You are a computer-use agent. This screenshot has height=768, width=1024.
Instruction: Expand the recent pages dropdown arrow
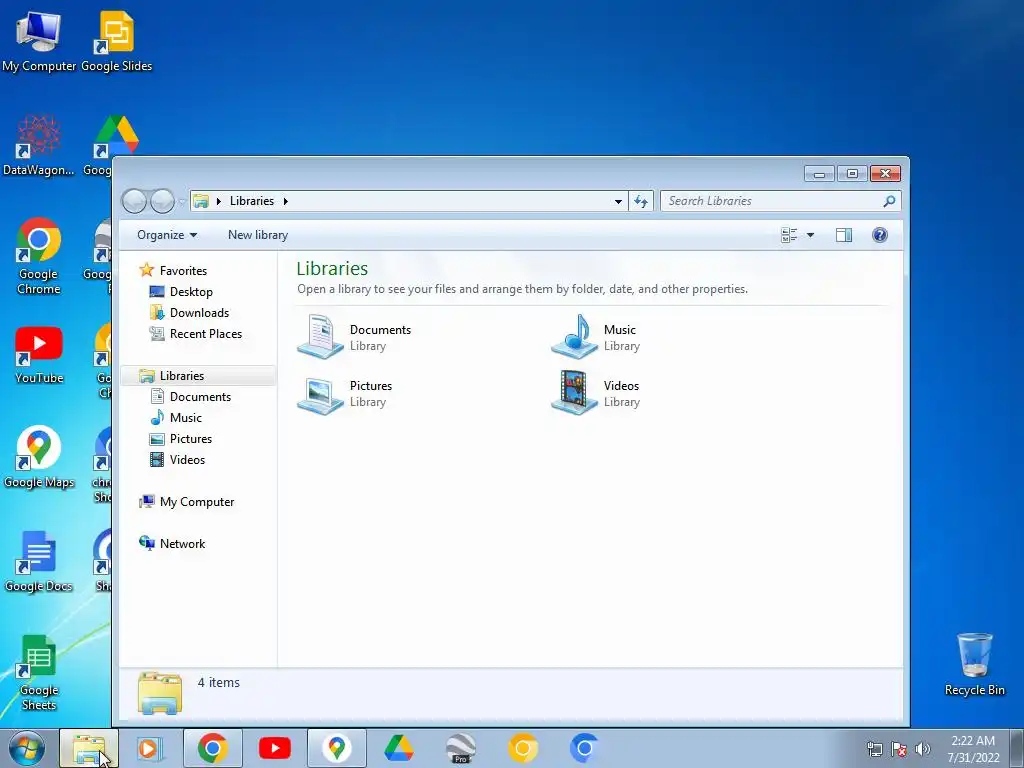point(182,202)
